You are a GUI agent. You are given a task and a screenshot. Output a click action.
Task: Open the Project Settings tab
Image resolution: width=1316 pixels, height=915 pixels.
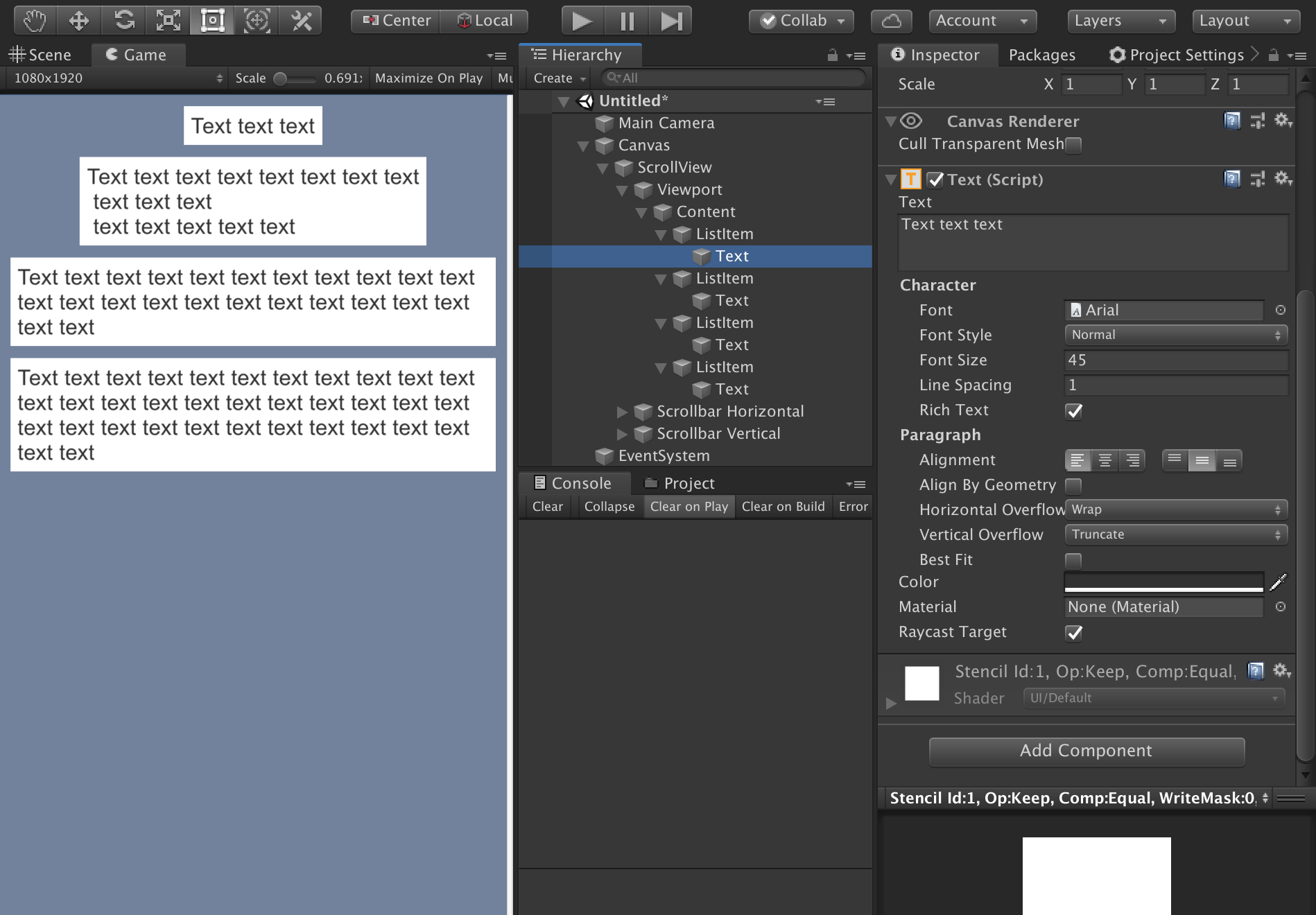point(1177,55)
